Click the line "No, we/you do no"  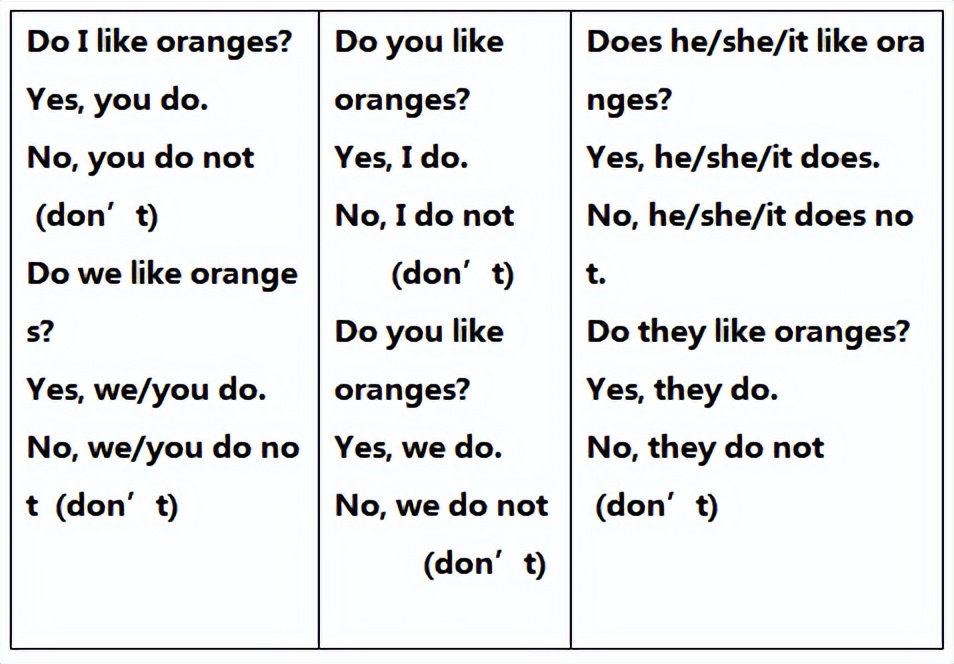163,448
